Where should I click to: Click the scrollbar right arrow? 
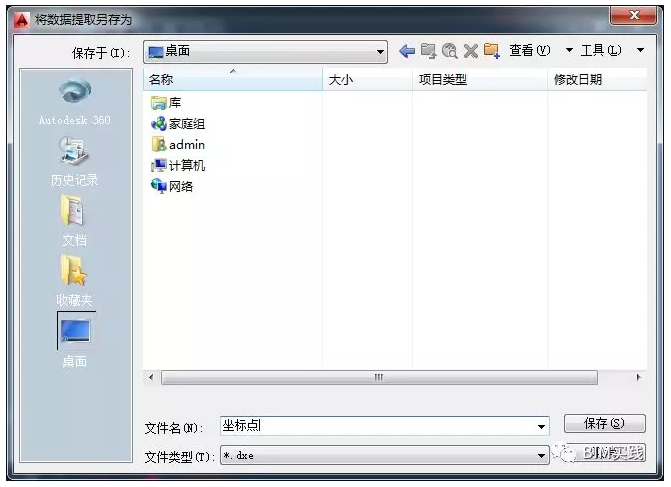[x=638, y=377]
